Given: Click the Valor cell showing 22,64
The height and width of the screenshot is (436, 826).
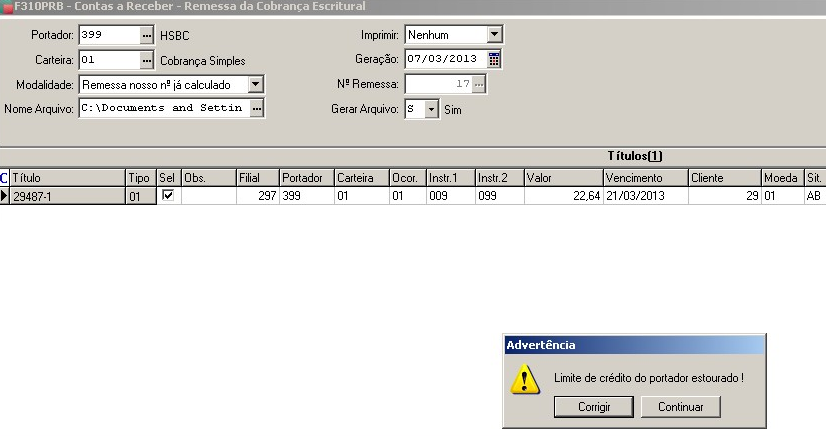Looking at the screenshot, I should 562,197.
